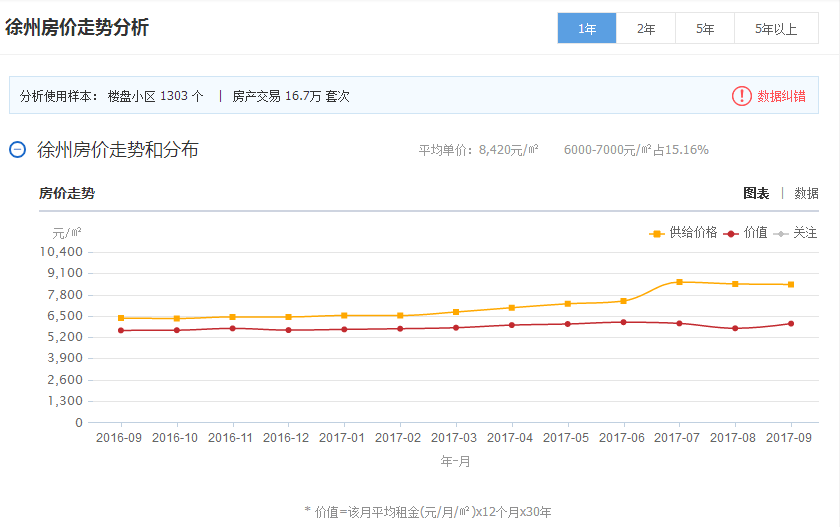840x527 pixels.
Task: Toggle the 供给价格 legend series
Action: point(693,232)
